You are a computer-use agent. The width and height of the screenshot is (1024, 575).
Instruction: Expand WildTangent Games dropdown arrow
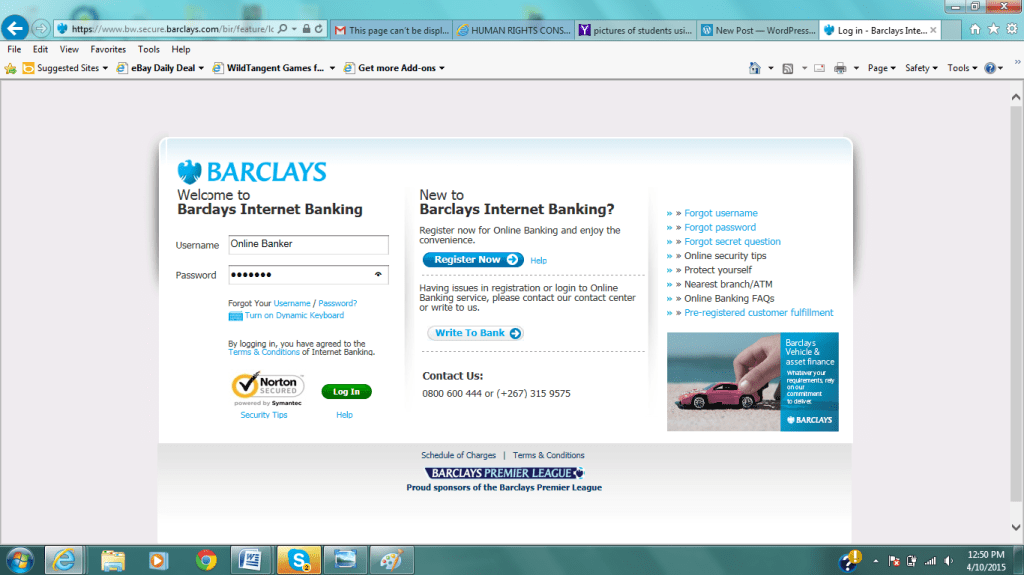pos(332,68)
